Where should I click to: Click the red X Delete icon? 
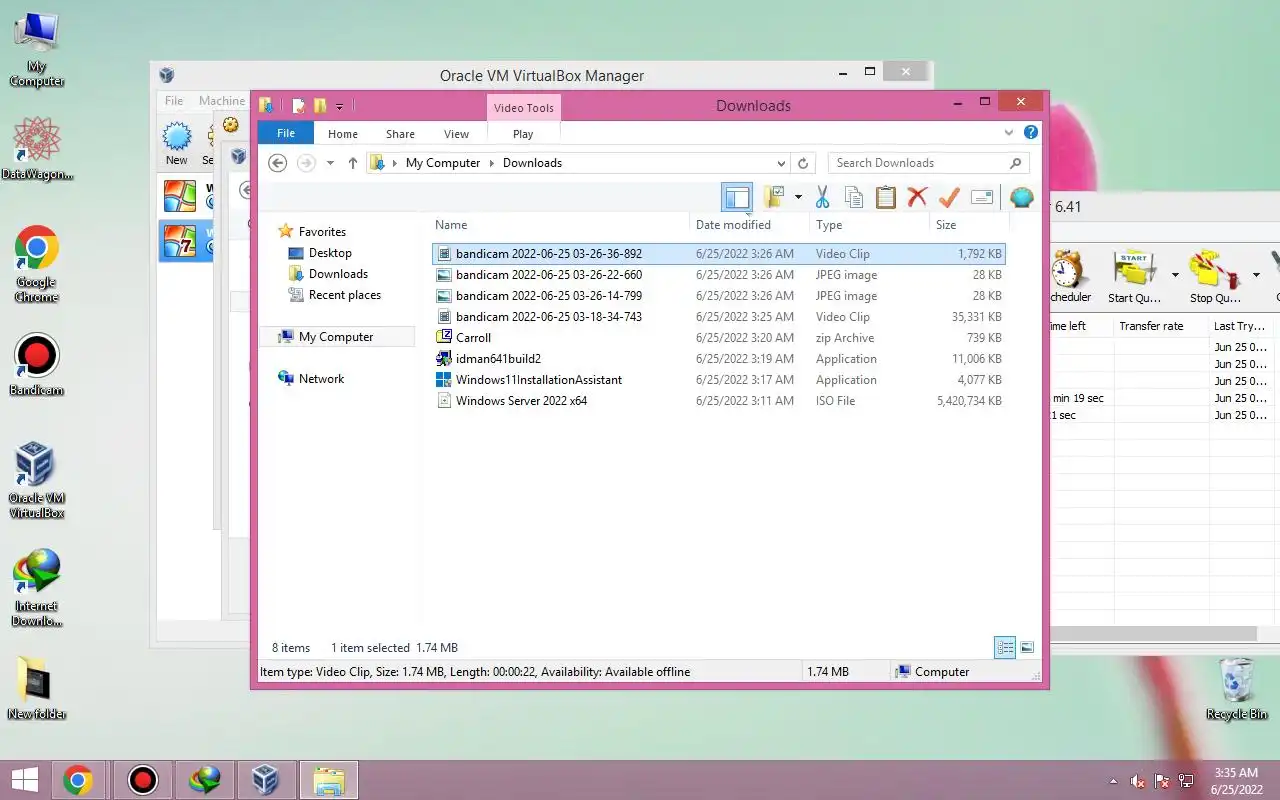click(x=917, y=197)
